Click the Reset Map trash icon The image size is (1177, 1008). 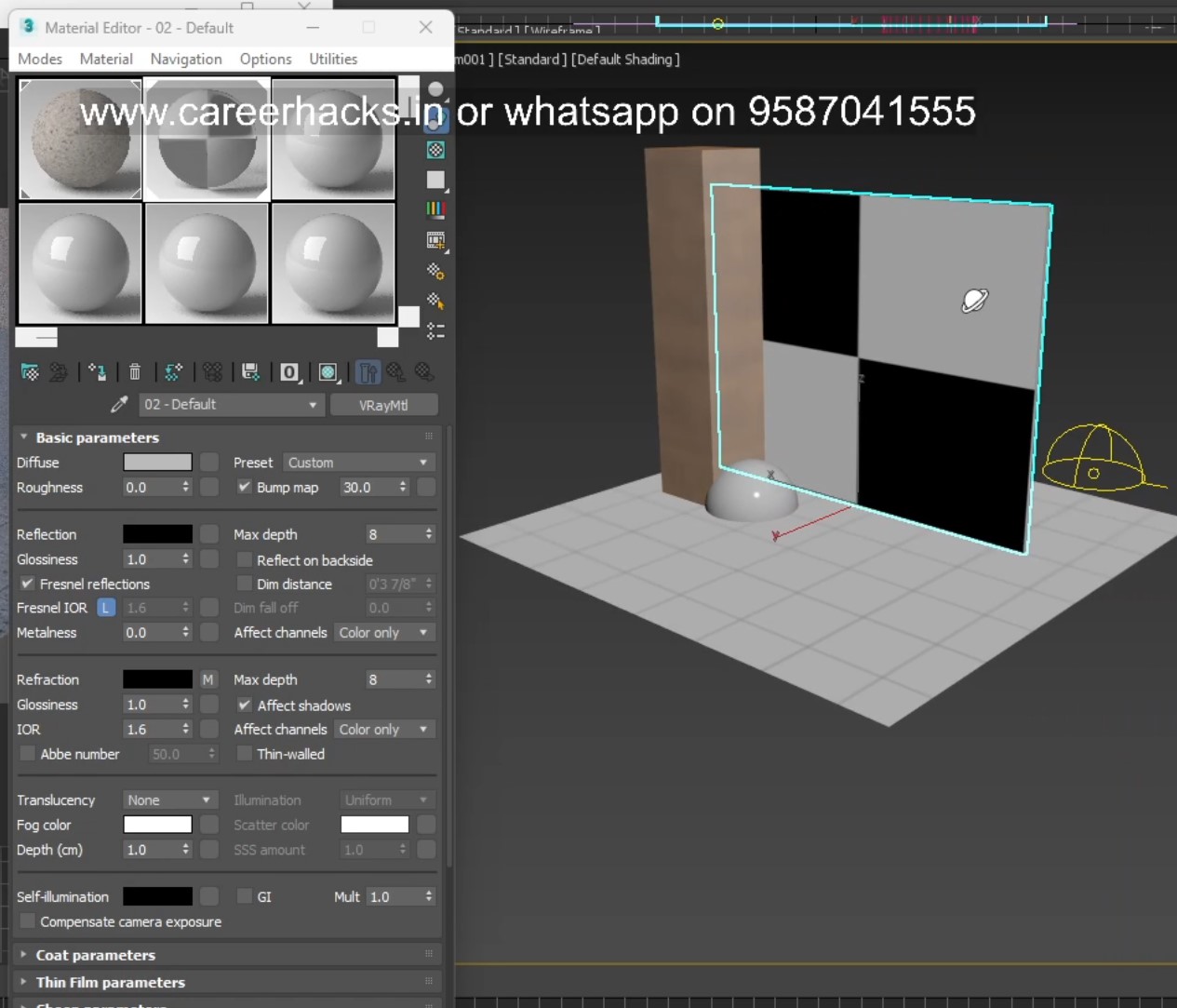pyautogui.click(x=135, y=372)
